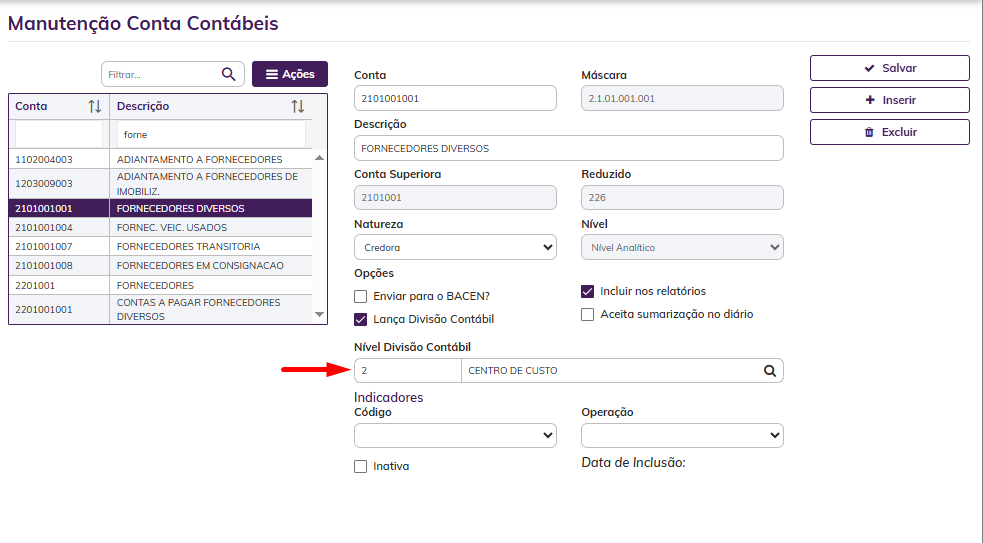
Task: Open the Operação dropdown
Action: coord(682,435)
